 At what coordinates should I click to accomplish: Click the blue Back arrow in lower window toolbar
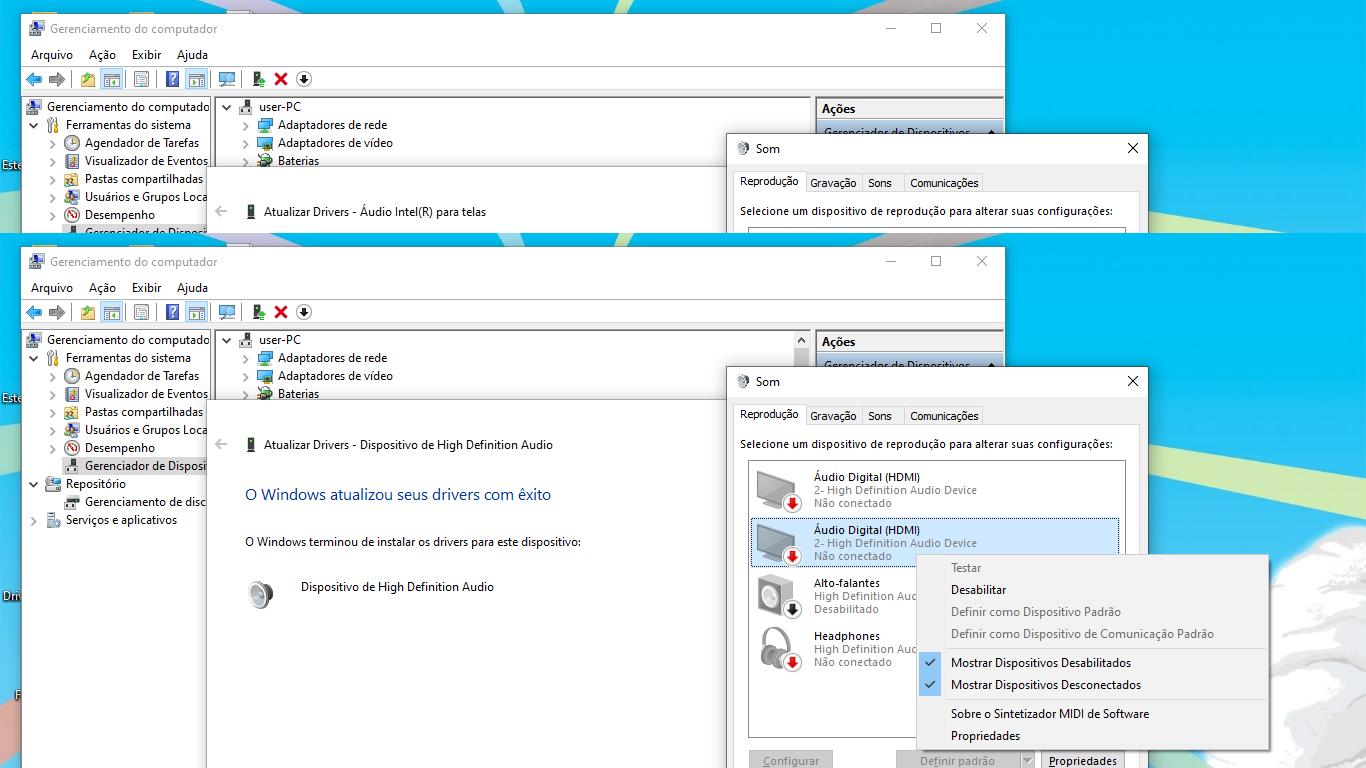pos(34,312)
